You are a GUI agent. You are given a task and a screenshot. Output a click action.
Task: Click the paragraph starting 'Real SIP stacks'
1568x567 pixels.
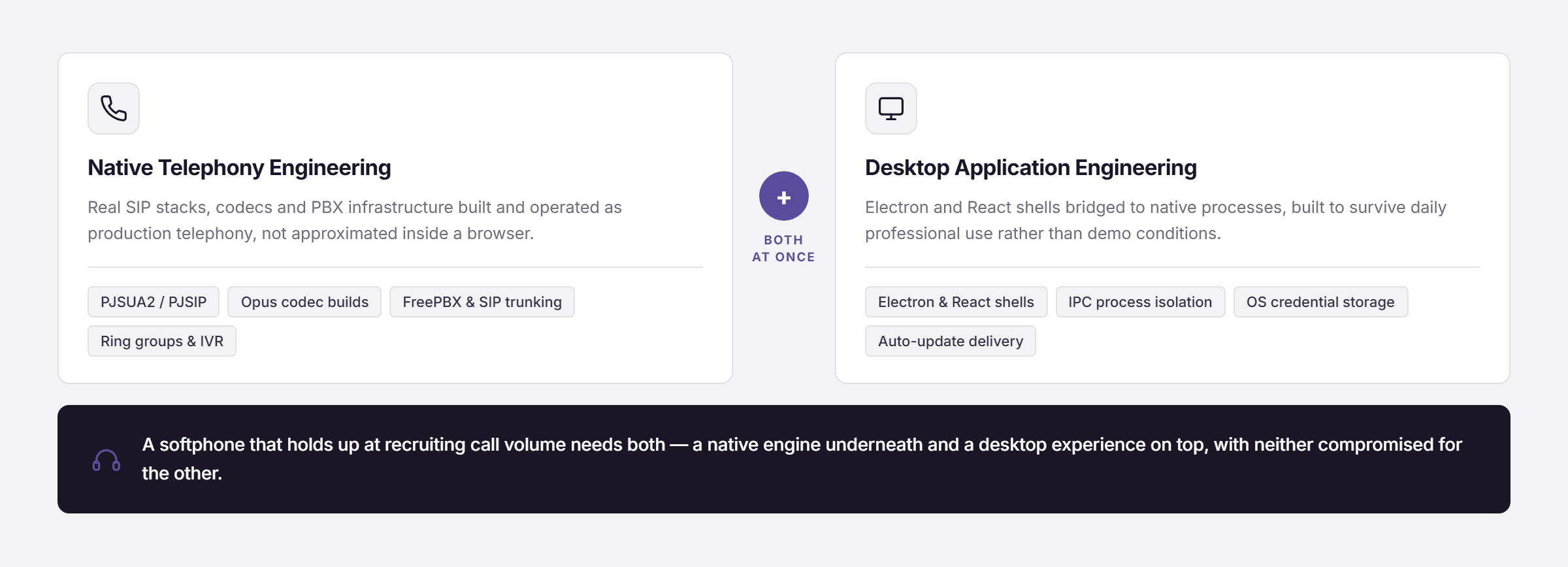[355, 220]
